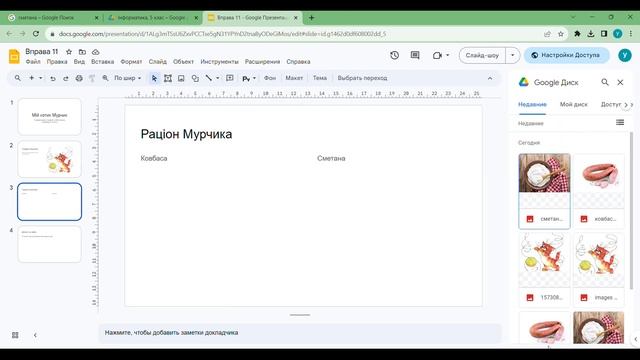640x360 pixels.
Task: Open the camera meeting dropdown
Action: pos(441,55)
